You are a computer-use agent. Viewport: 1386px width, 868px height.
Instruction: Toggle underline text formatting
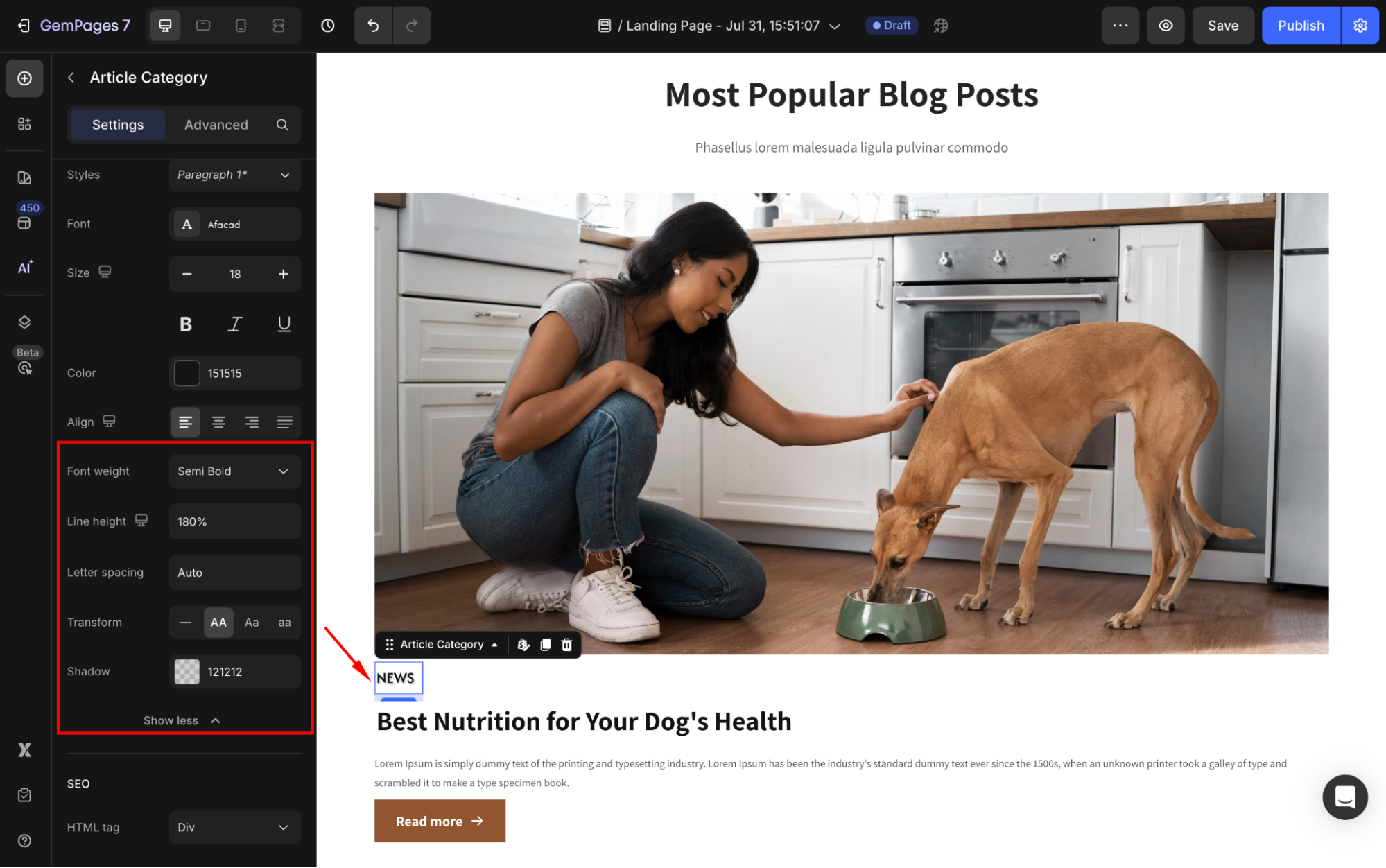tap(284, 324)
